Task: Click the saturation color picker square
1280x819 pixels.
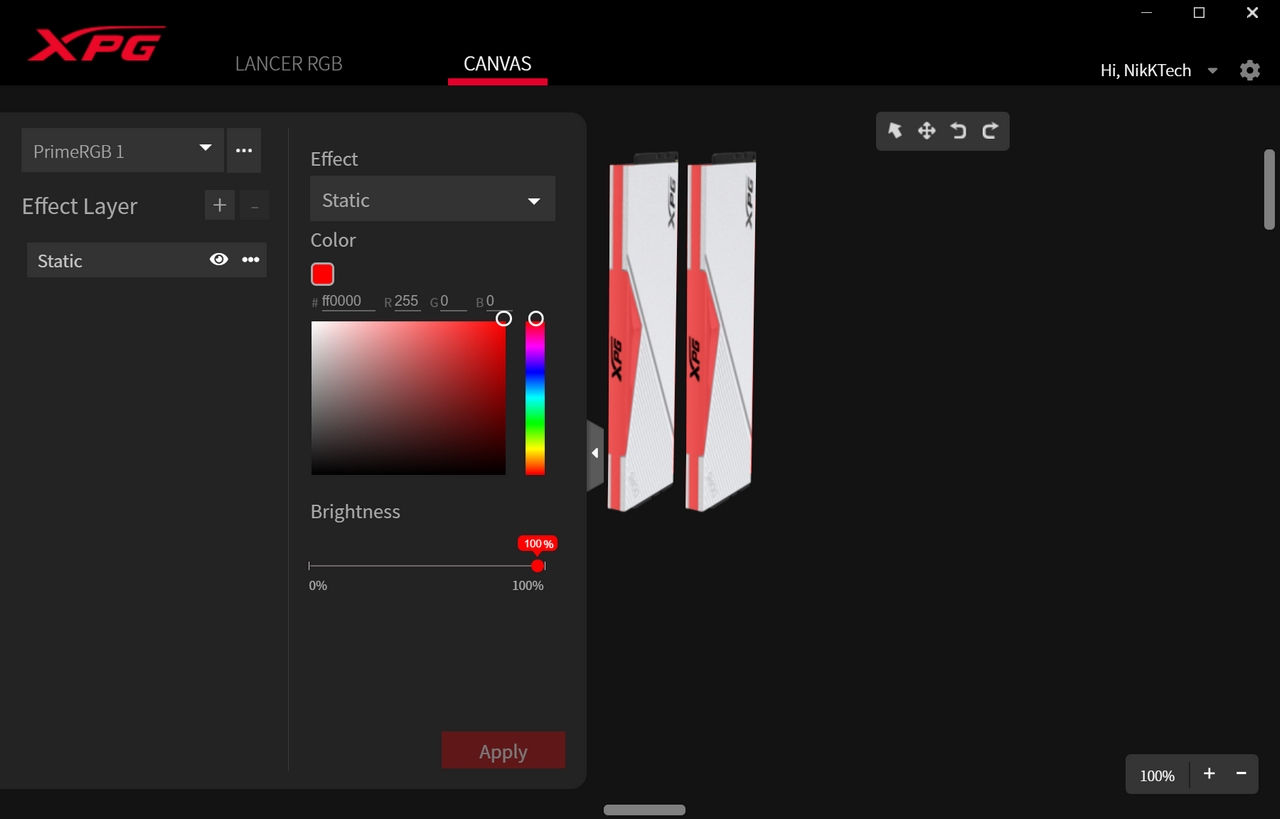Action: (x=408, y=398)
